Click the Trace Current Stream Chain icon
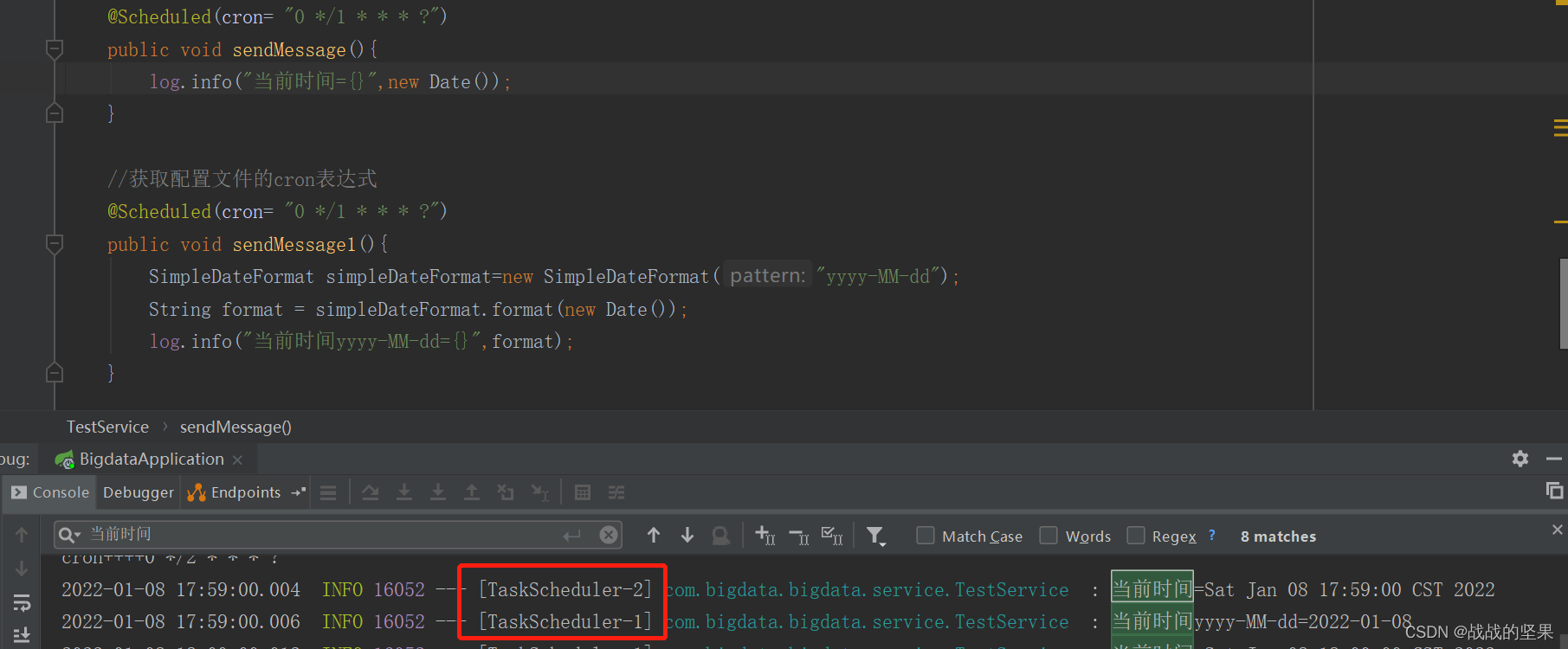Screen dimensions: 1568x649 pos(616,492)
